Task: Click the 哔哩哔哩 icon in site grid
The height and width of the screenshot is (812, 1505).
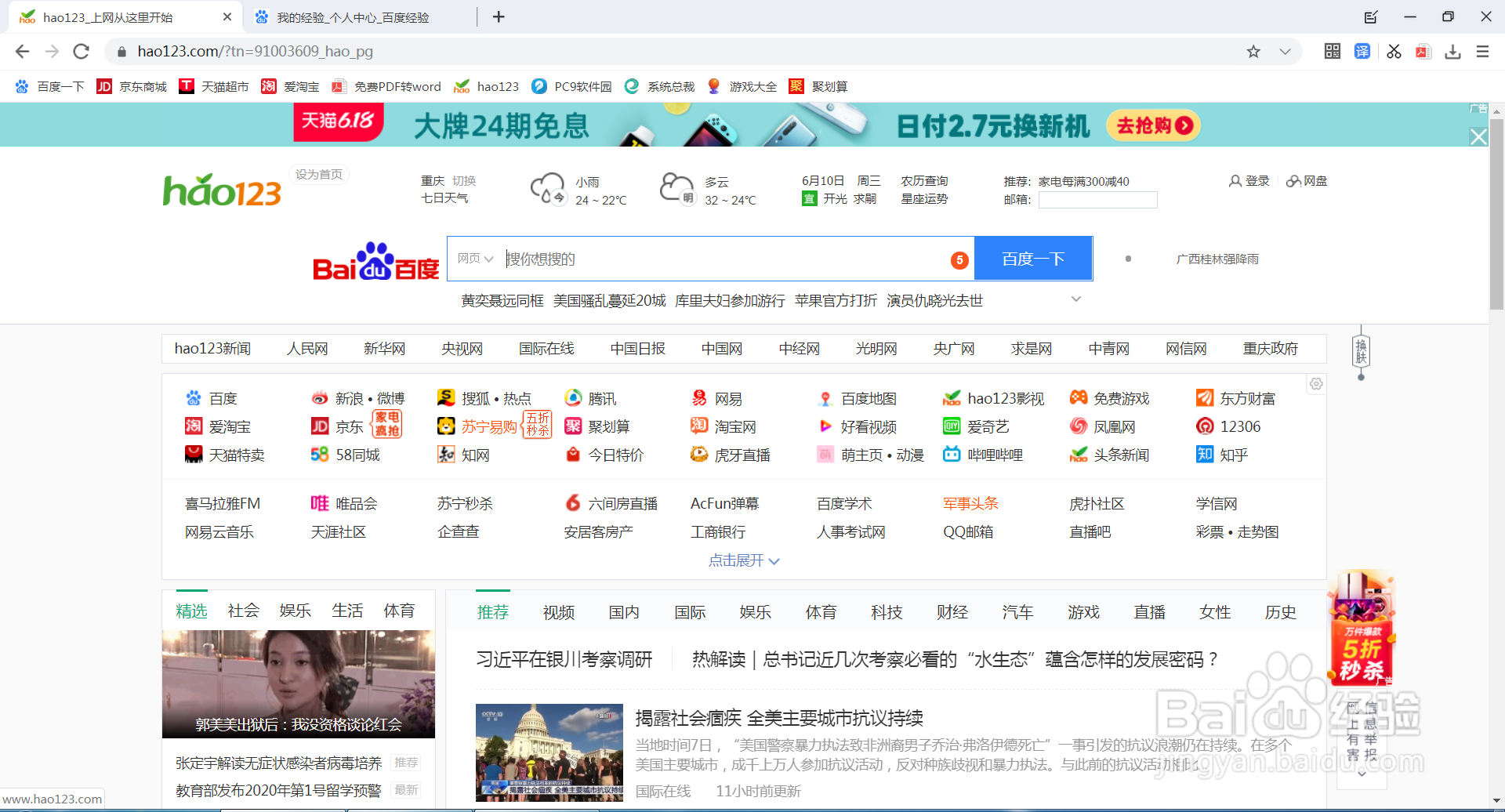Action: (952, 455)
